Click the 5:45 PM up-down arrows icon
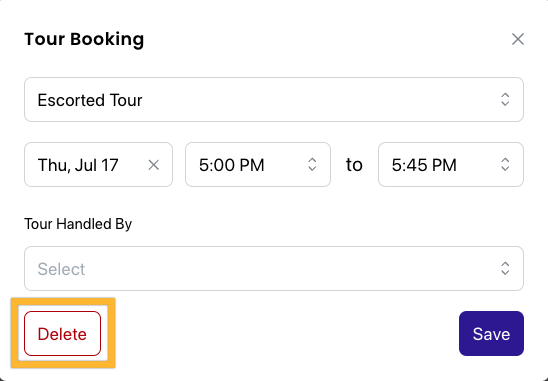The width and height of the screenshot is (548, 381). [505, 165]
